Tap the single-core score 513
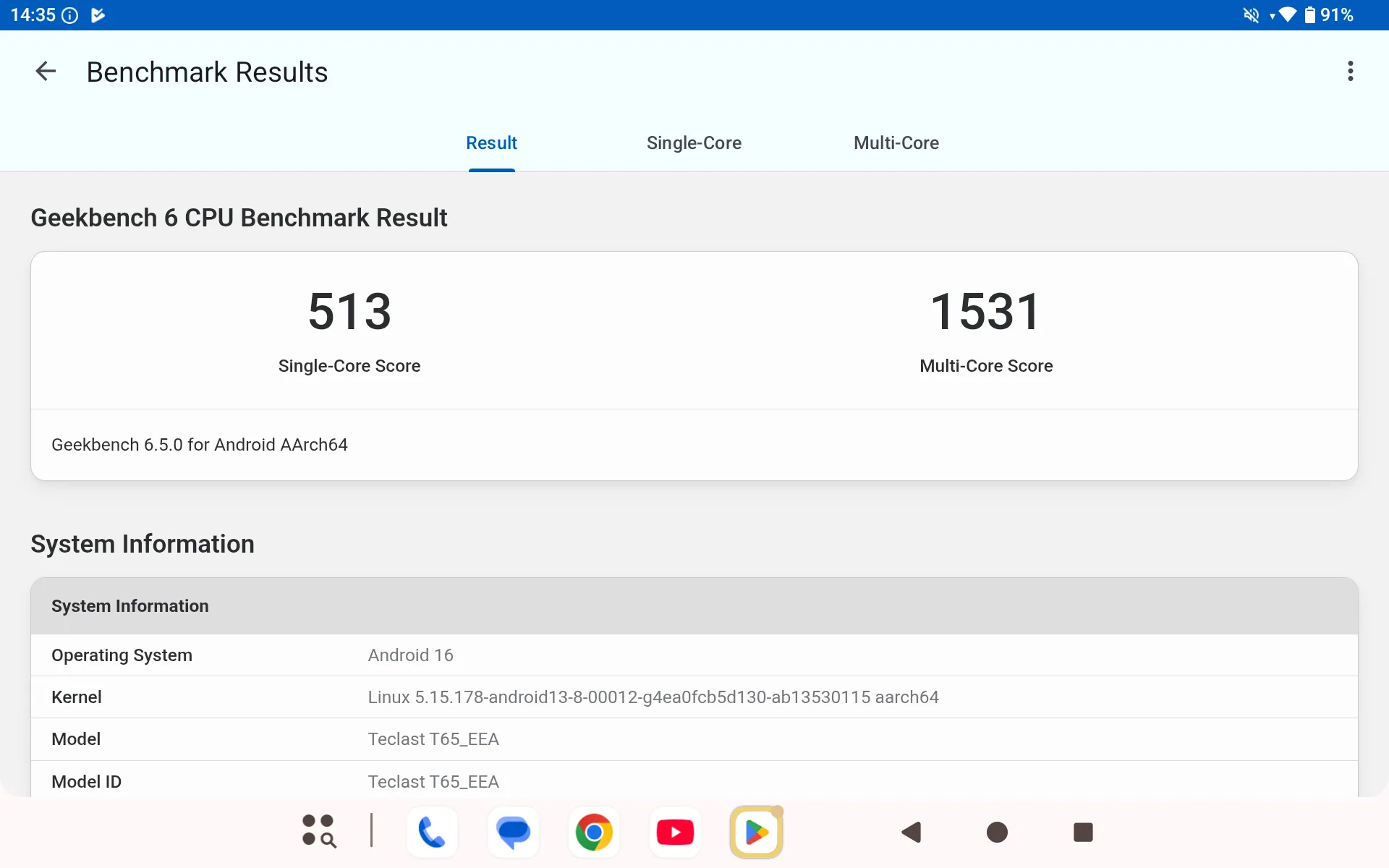 tap(349, 312)
